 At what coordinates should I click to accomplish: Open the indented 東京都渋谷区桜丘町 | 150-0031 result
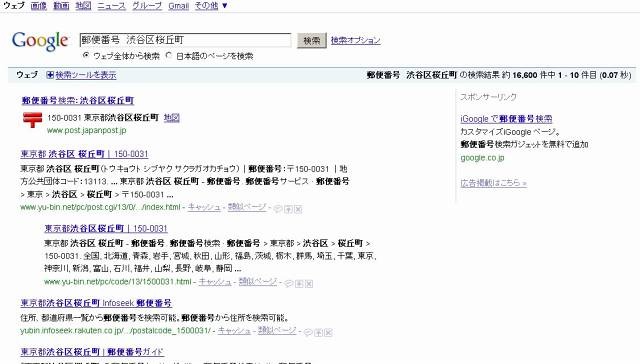(x=106, y=228)
